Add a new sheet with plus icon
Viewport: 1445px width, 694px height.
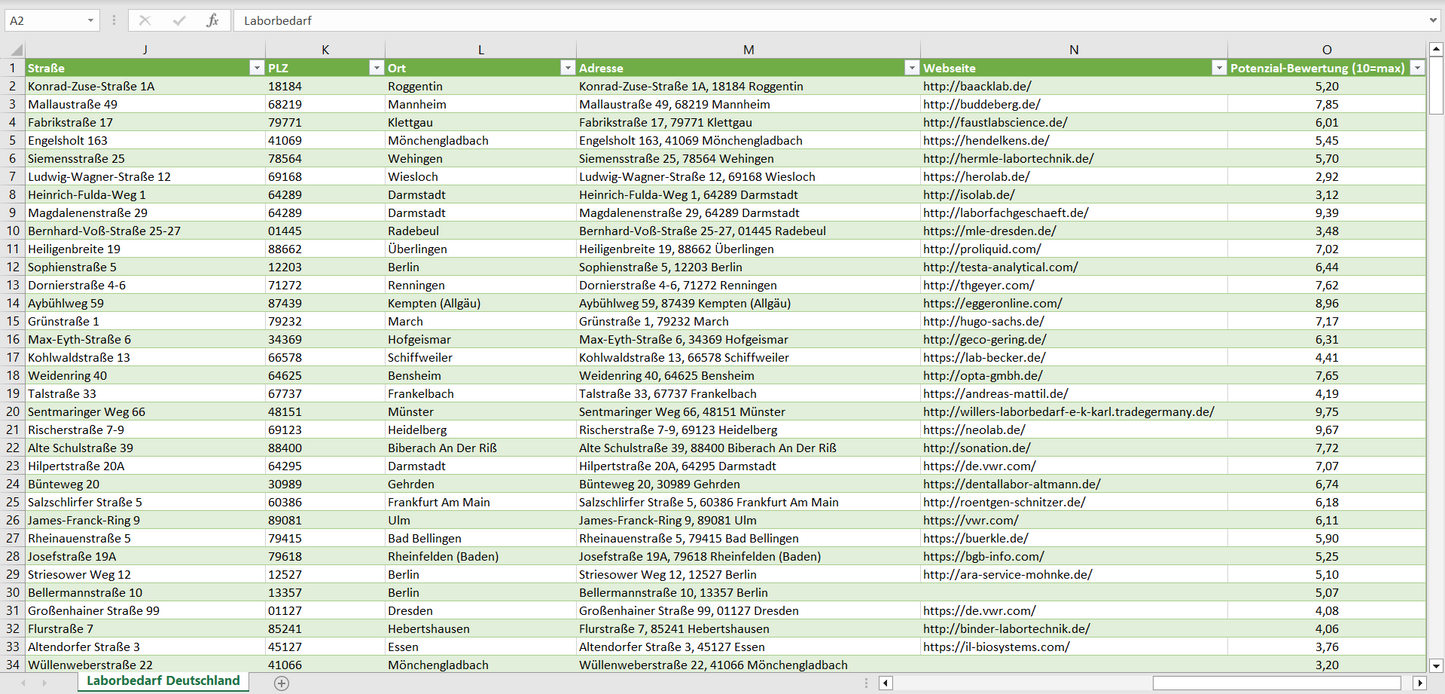tap(282, 683)
